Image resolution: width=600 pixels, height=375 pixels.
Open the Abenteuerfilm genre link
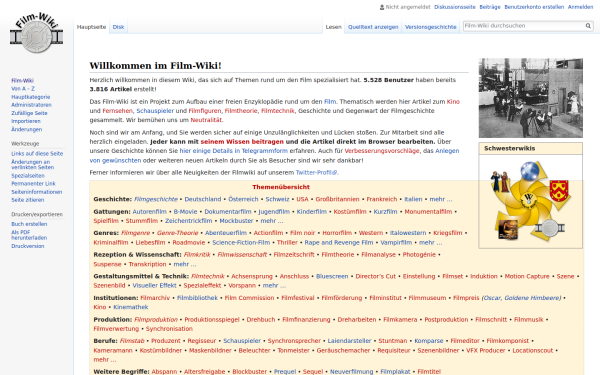tap(226, 233)
